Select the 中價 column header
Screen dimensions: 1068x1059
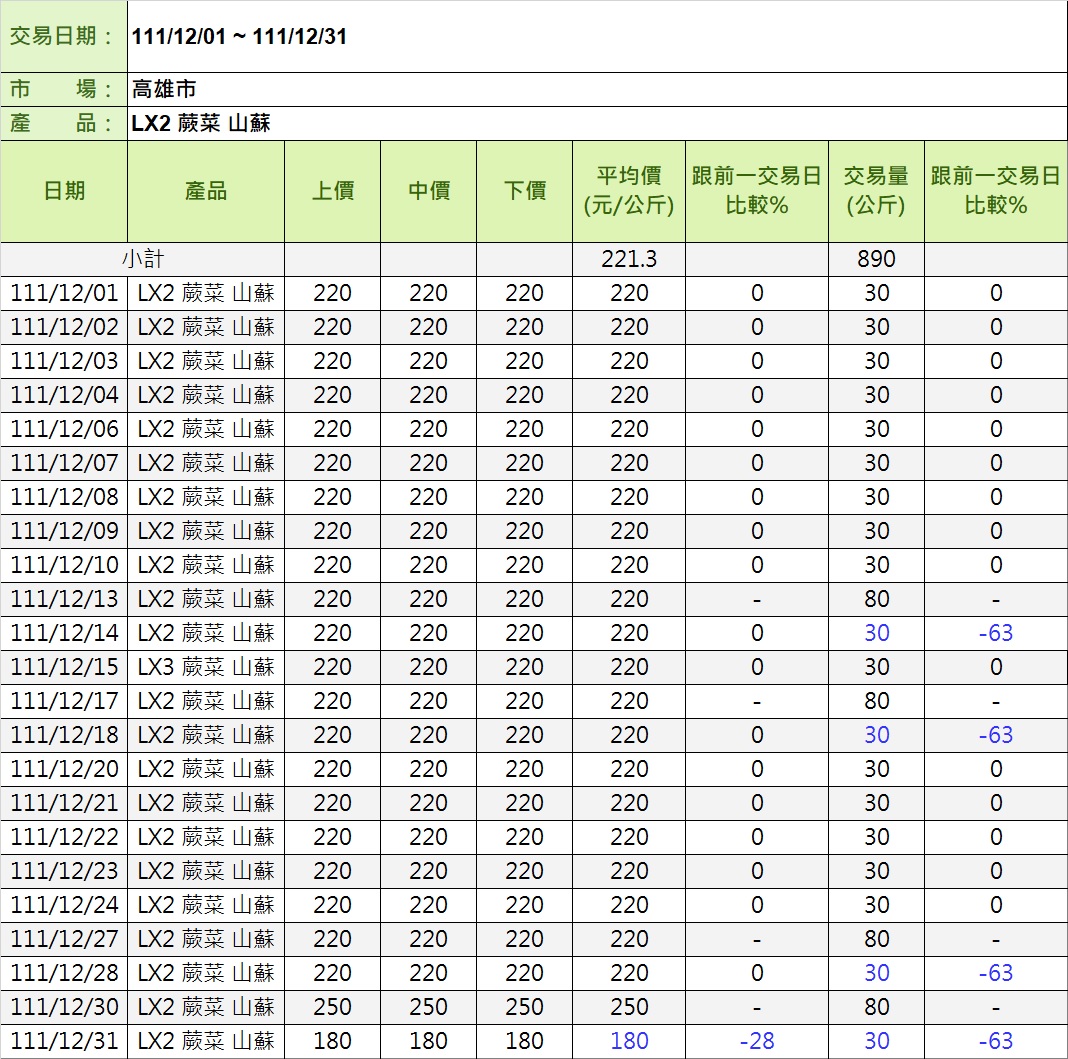pyautogui.click(x=428, y=191)
